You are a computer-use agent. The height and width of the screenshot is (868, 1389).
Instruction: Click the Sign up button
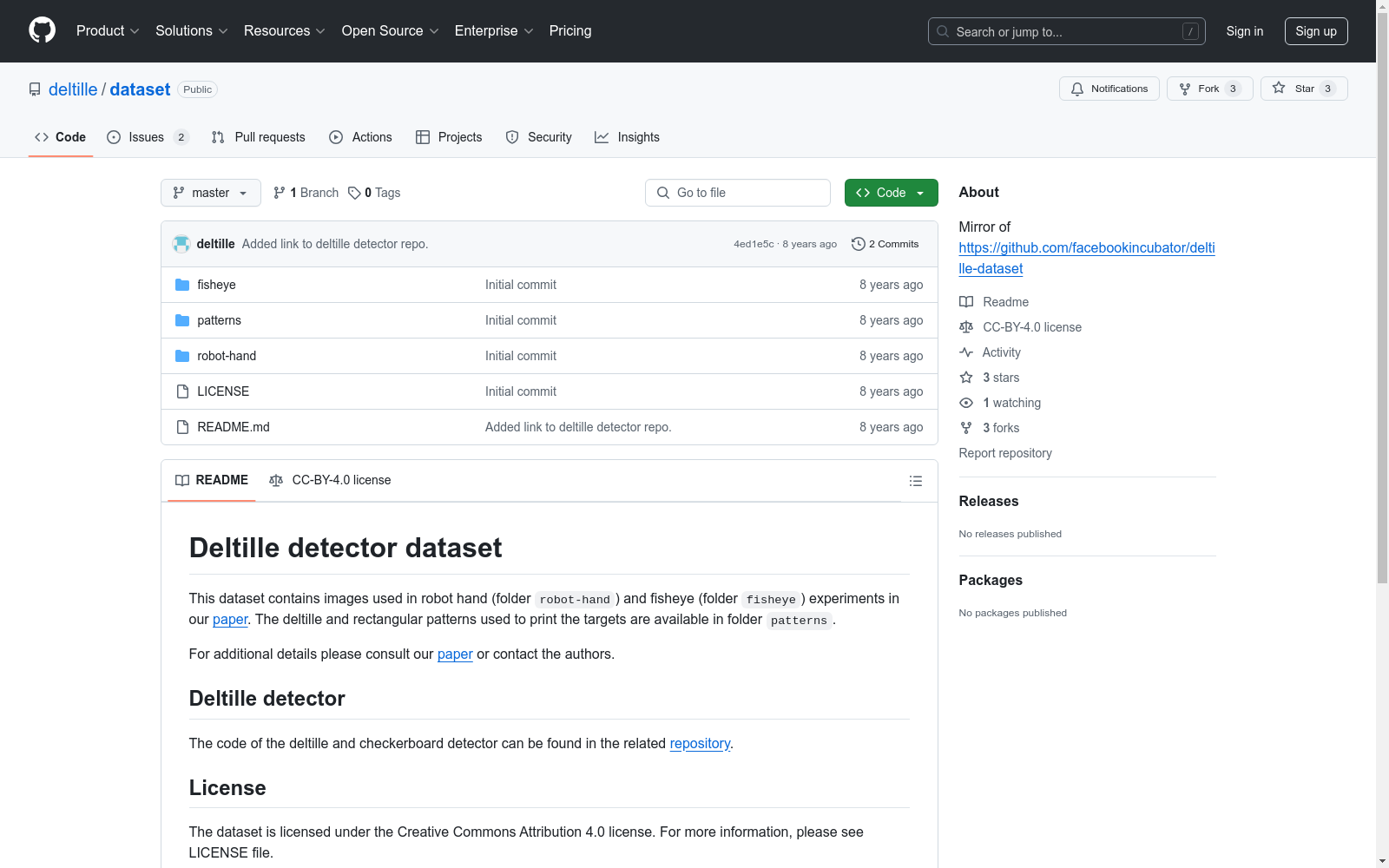coord(1316,31)
